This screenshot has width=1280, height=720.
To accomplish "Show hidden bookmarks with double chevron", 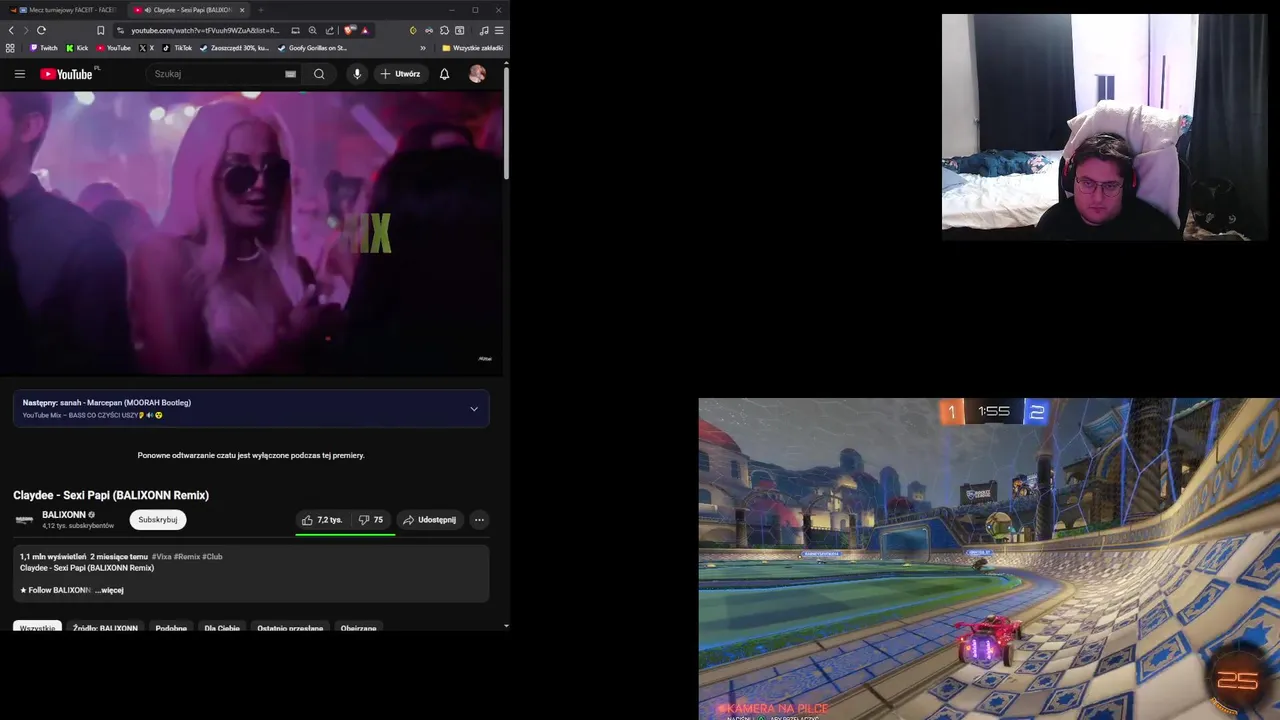I will [x=422, y=48].
